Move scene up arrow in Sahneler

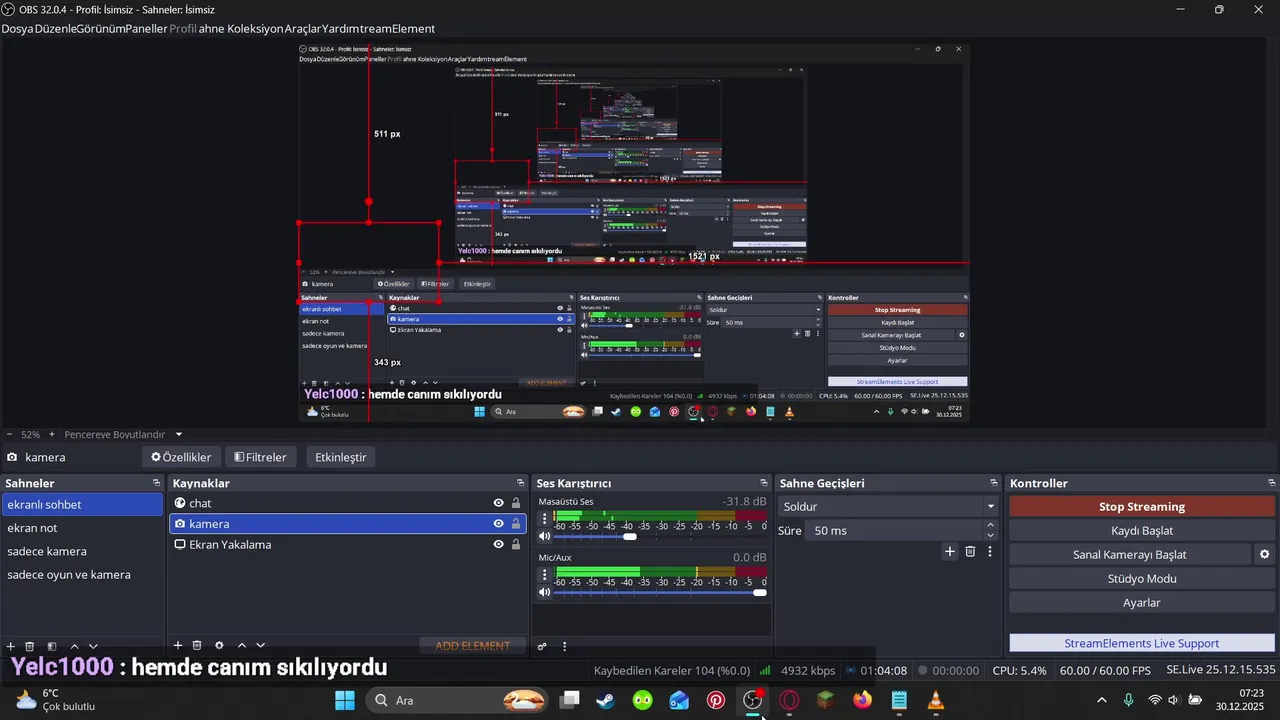(x=74, y=646)
